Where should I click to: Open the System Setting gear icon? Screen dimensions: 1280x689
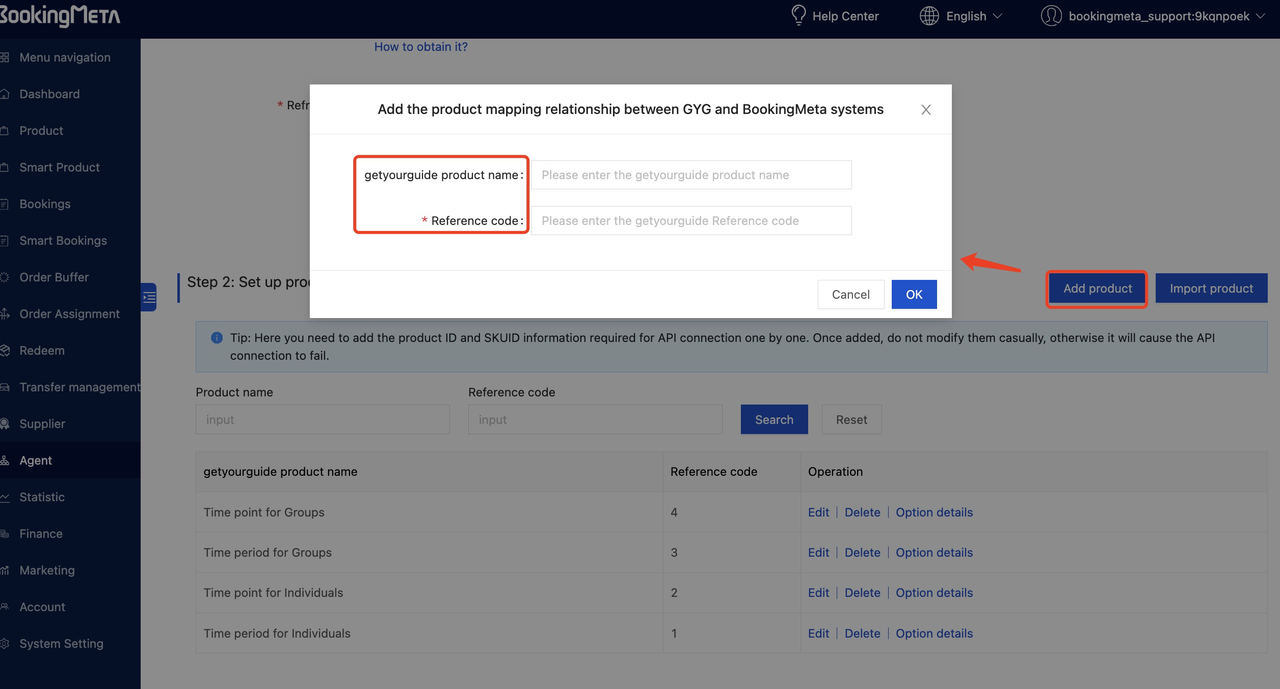point(7,643)
